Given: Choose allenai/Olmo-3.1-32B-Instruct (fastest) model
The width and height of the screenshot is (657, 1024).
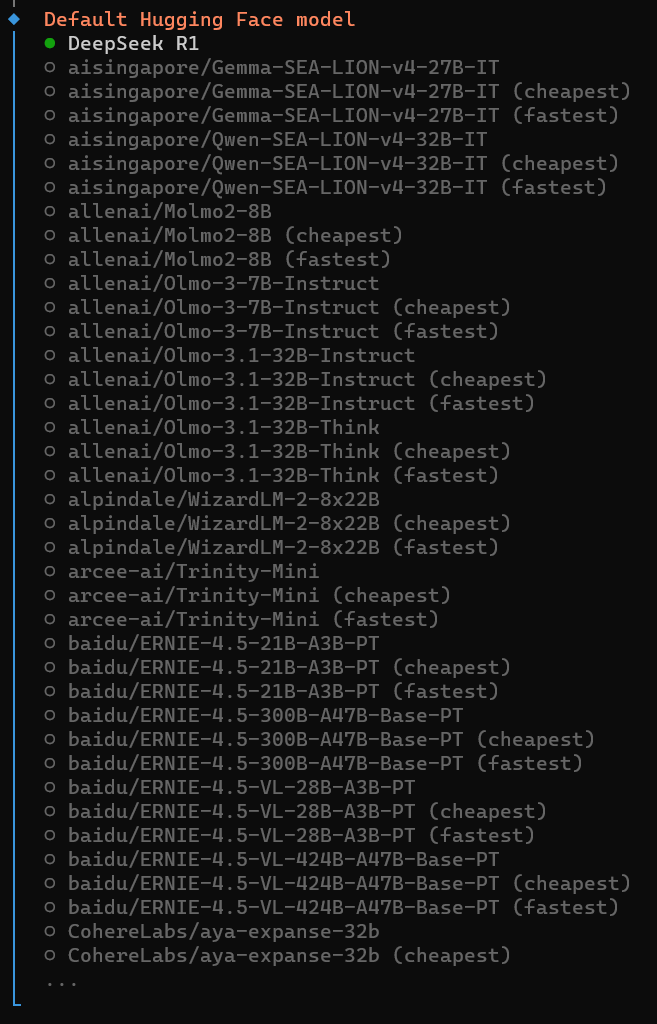Looking at the screenshot, I should 301,404.
